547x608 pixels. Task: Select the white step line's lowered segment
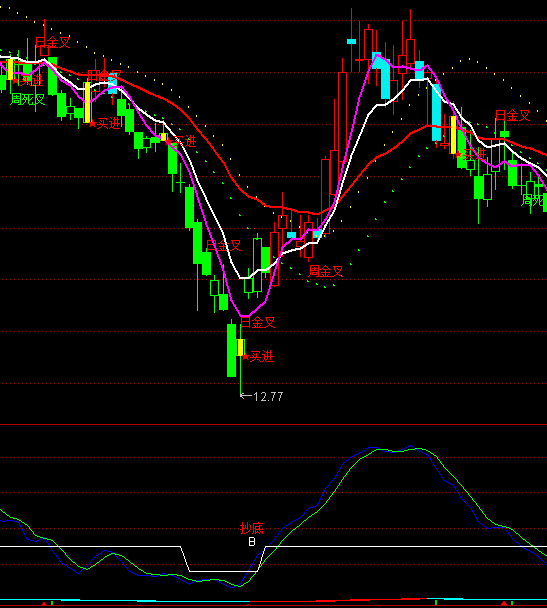tap(223, 571)
